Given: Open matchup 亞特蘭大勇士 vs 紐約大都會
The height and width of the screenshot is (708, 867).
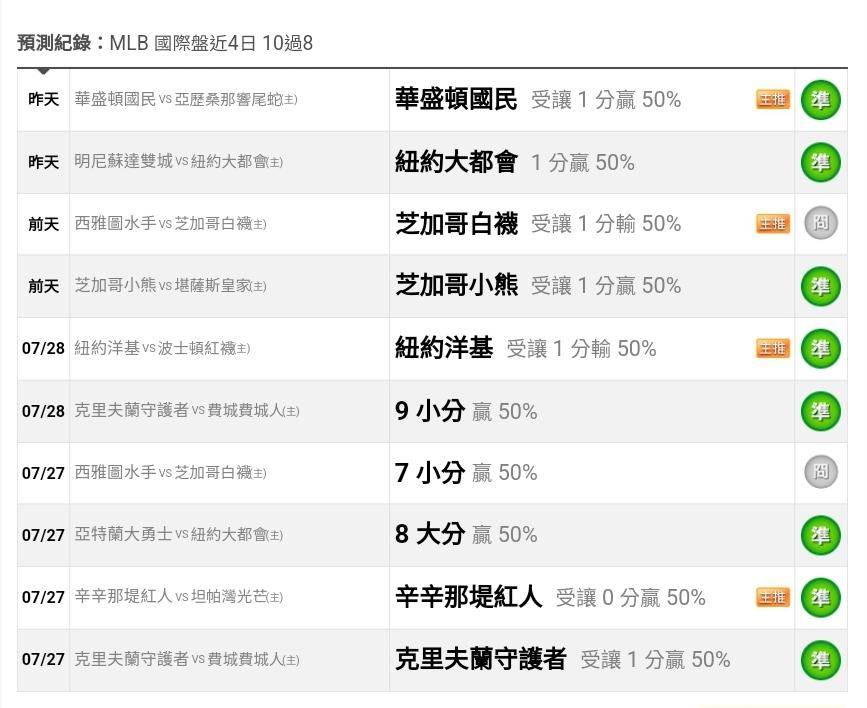Looking at the screenshot, I should tap(179, 535).
